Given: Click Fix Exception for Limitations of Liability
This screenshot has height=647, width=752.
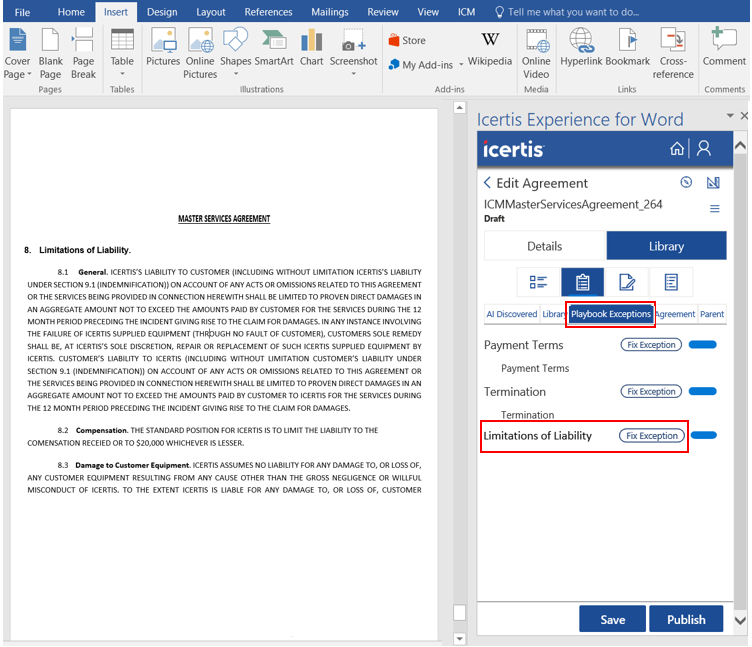Looking at the screenshot, I should pos(652,436).
